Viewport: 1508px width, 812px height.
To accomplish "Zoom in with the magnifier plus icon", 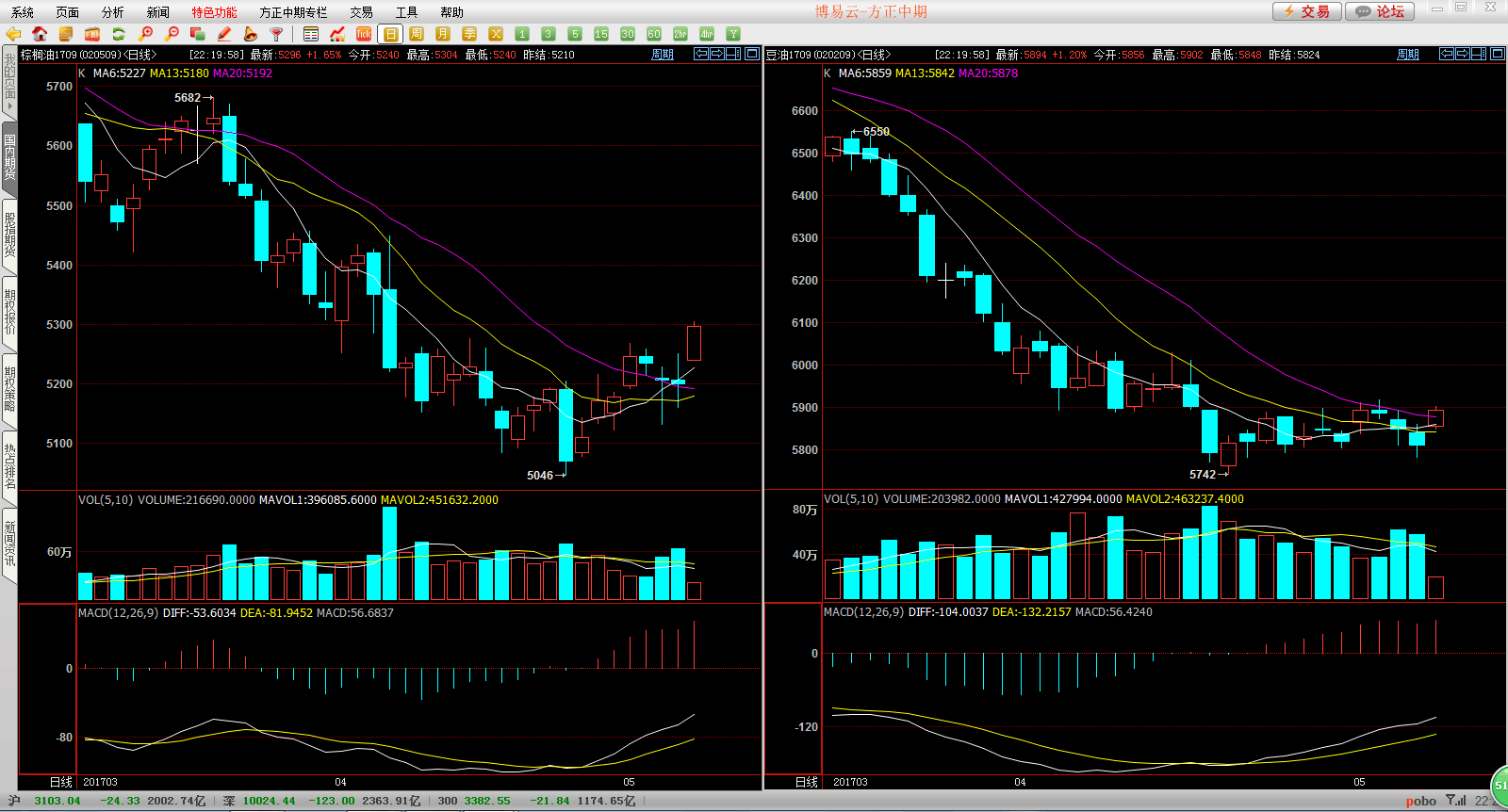I will click(145, 34).
